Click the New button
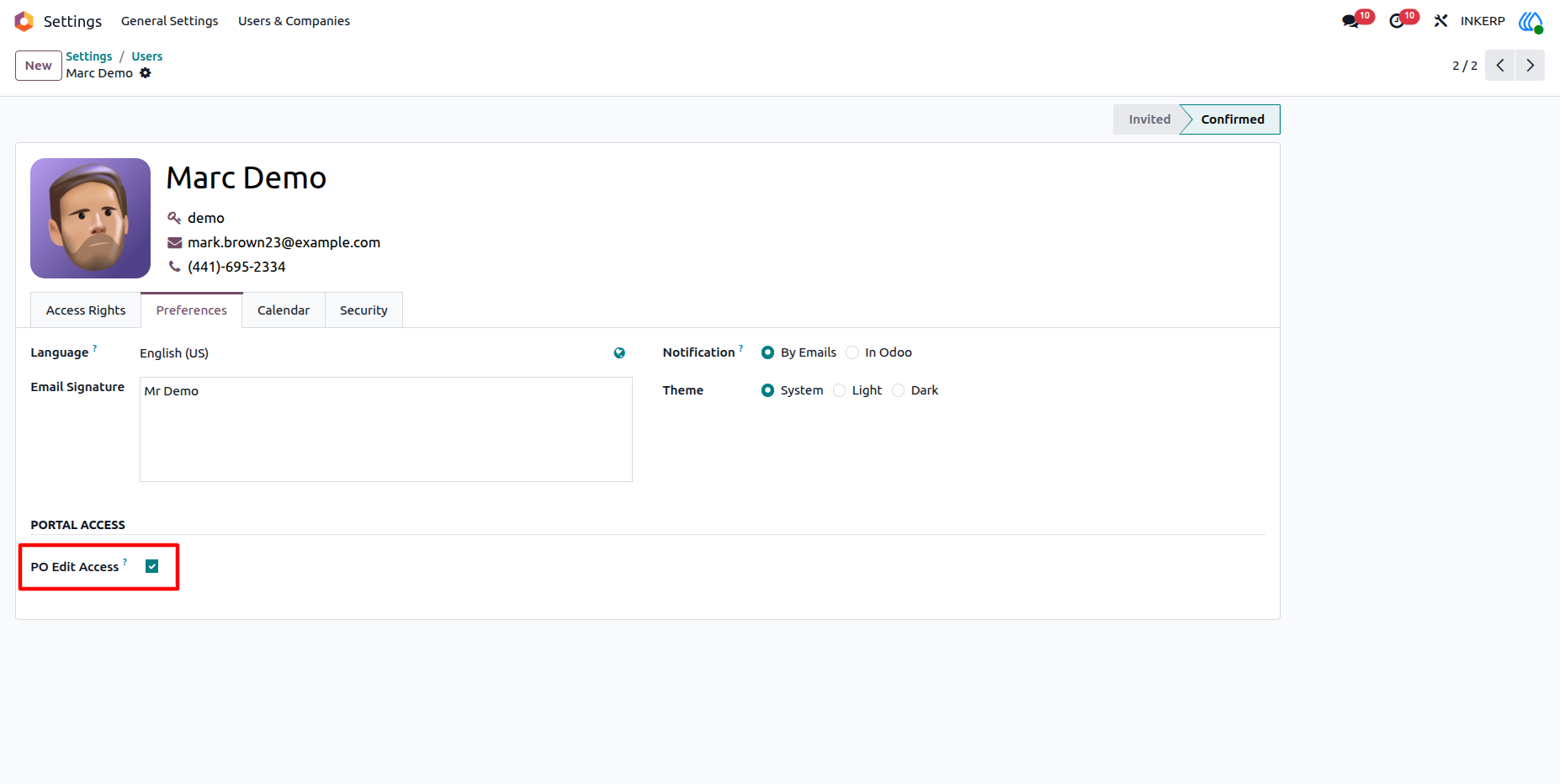Viewport: 1560px width, 784px height. [39, 66]
